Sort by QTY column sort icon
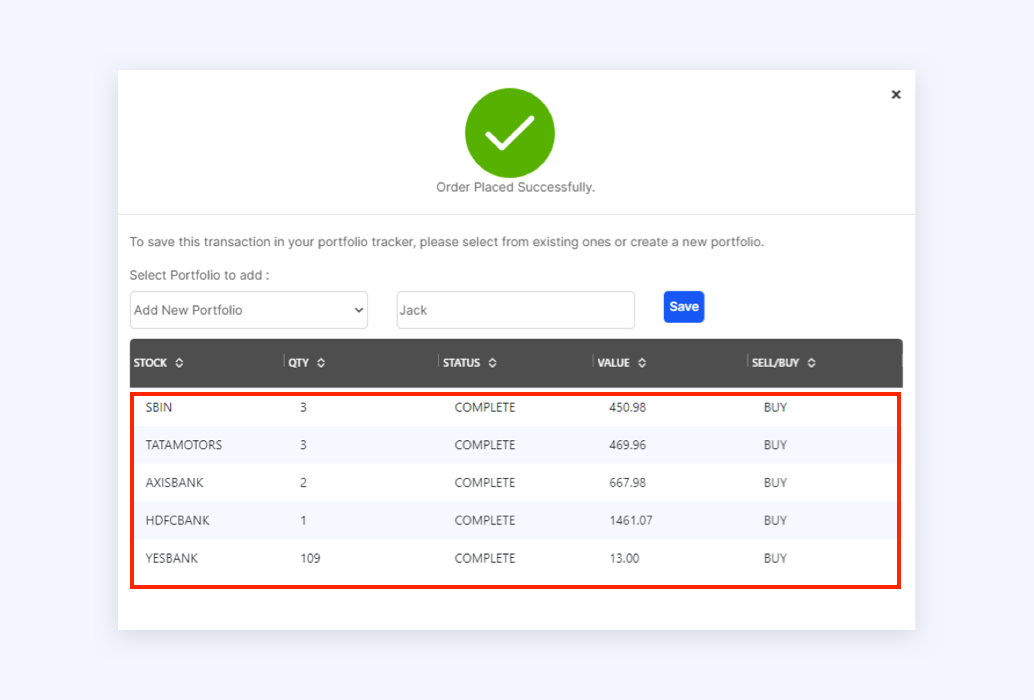This screenshot has width=1034, height=700. pyautogui.click(x=321, y=363)
